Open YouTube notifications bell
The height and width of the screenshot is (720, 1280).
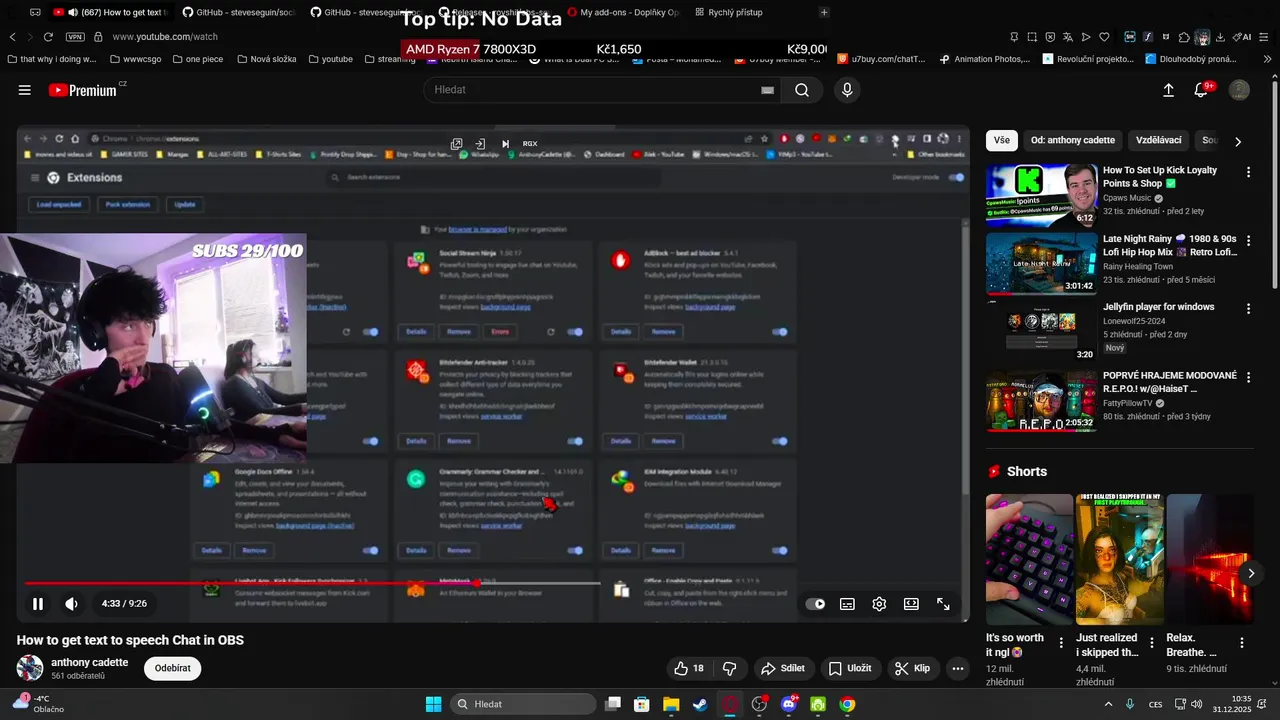point(1202,90)
